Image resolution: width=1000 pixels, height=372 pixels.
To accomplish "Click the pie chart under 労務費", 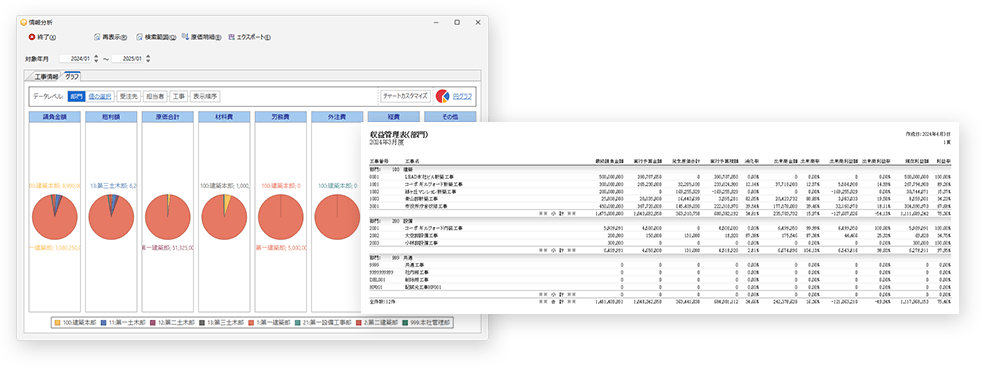I will click(280, 217).
